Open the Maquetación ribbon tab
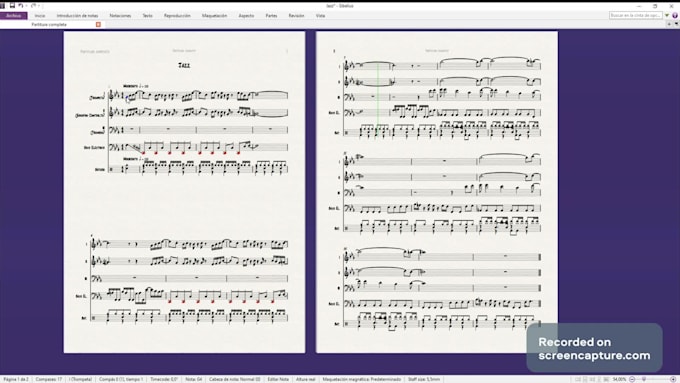This screenshot has height=383, width=680. click(214, 16)
